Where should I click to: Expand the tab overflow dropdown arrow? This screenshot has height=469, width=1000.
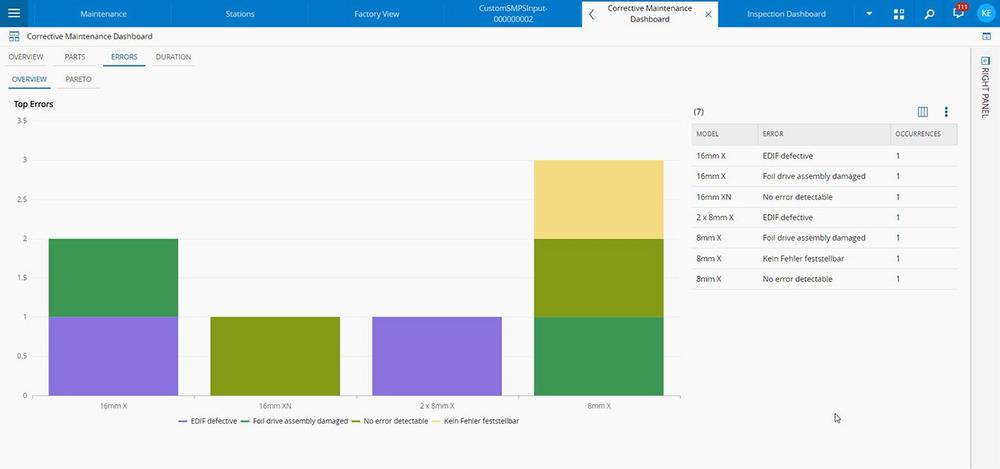coord(869,14)
